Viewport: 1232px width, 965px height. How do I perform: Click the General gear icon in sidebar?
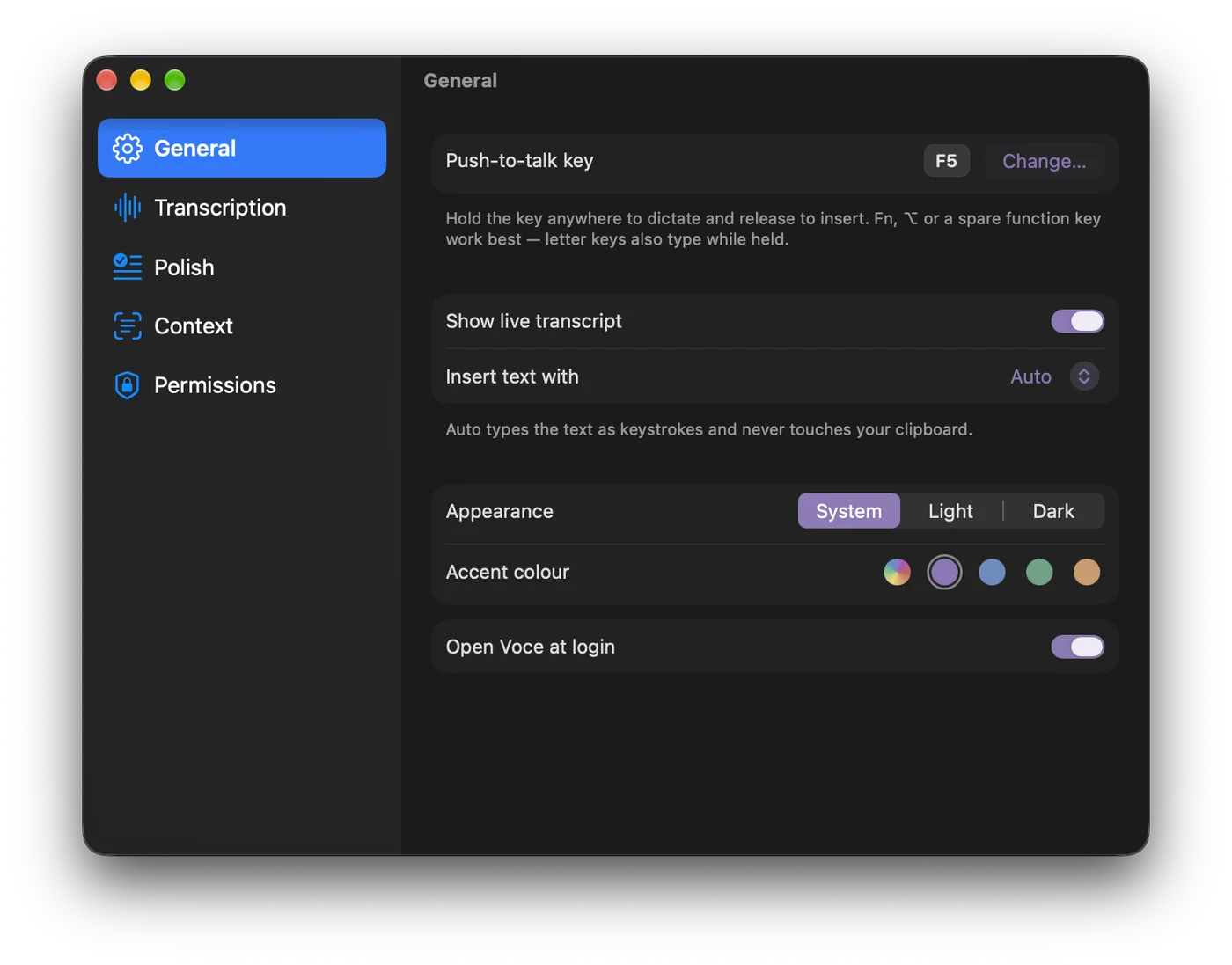tap(128, 149)
